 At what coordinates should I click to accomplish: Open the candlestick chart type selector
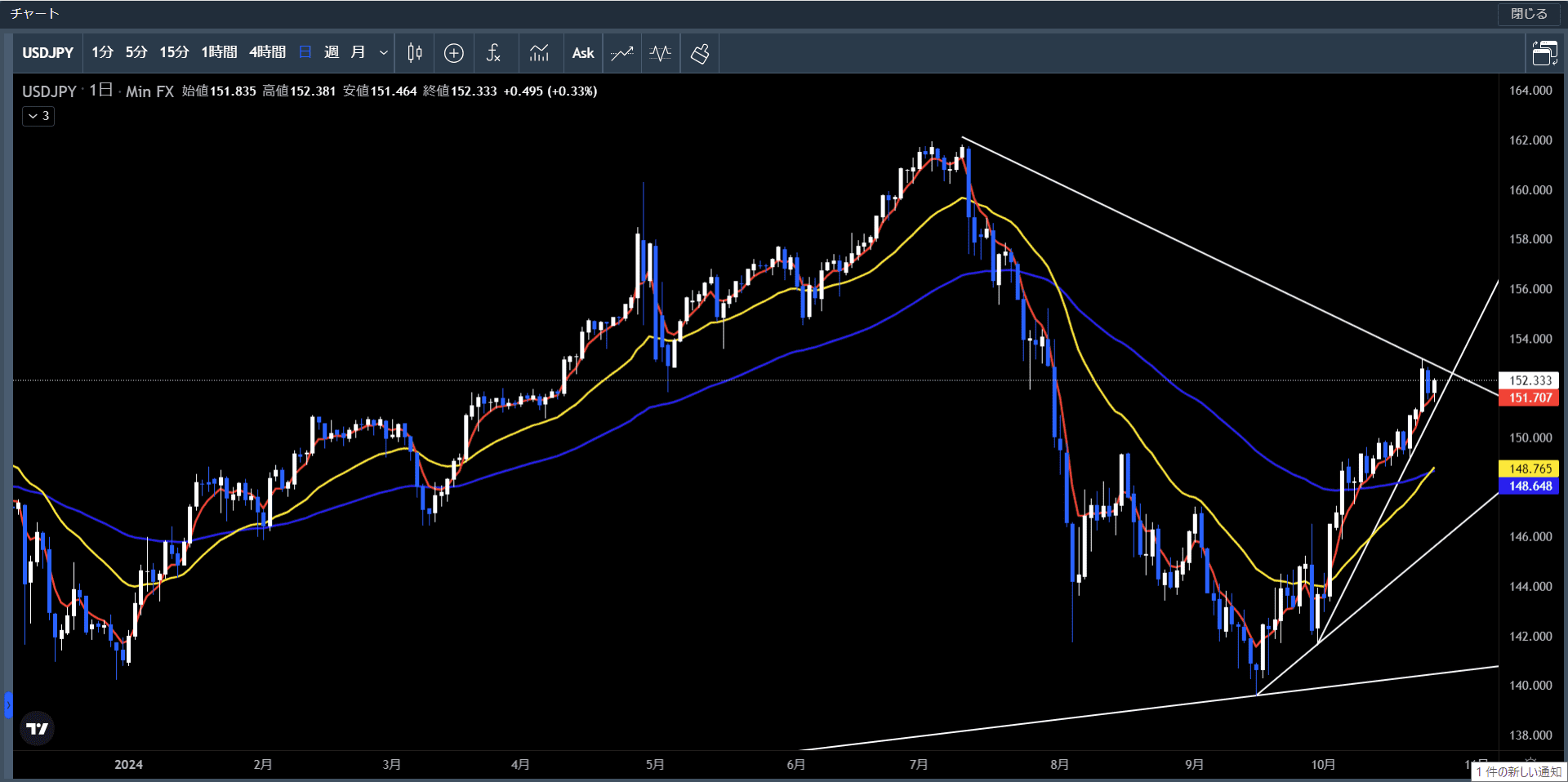tap(415, 53)
